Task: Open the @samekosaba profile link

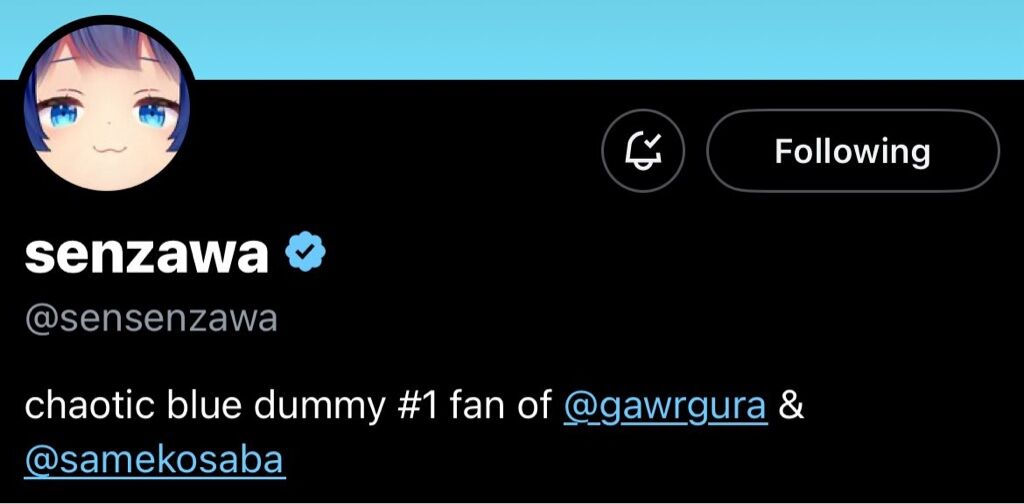Action: click(x=154, y=460)
